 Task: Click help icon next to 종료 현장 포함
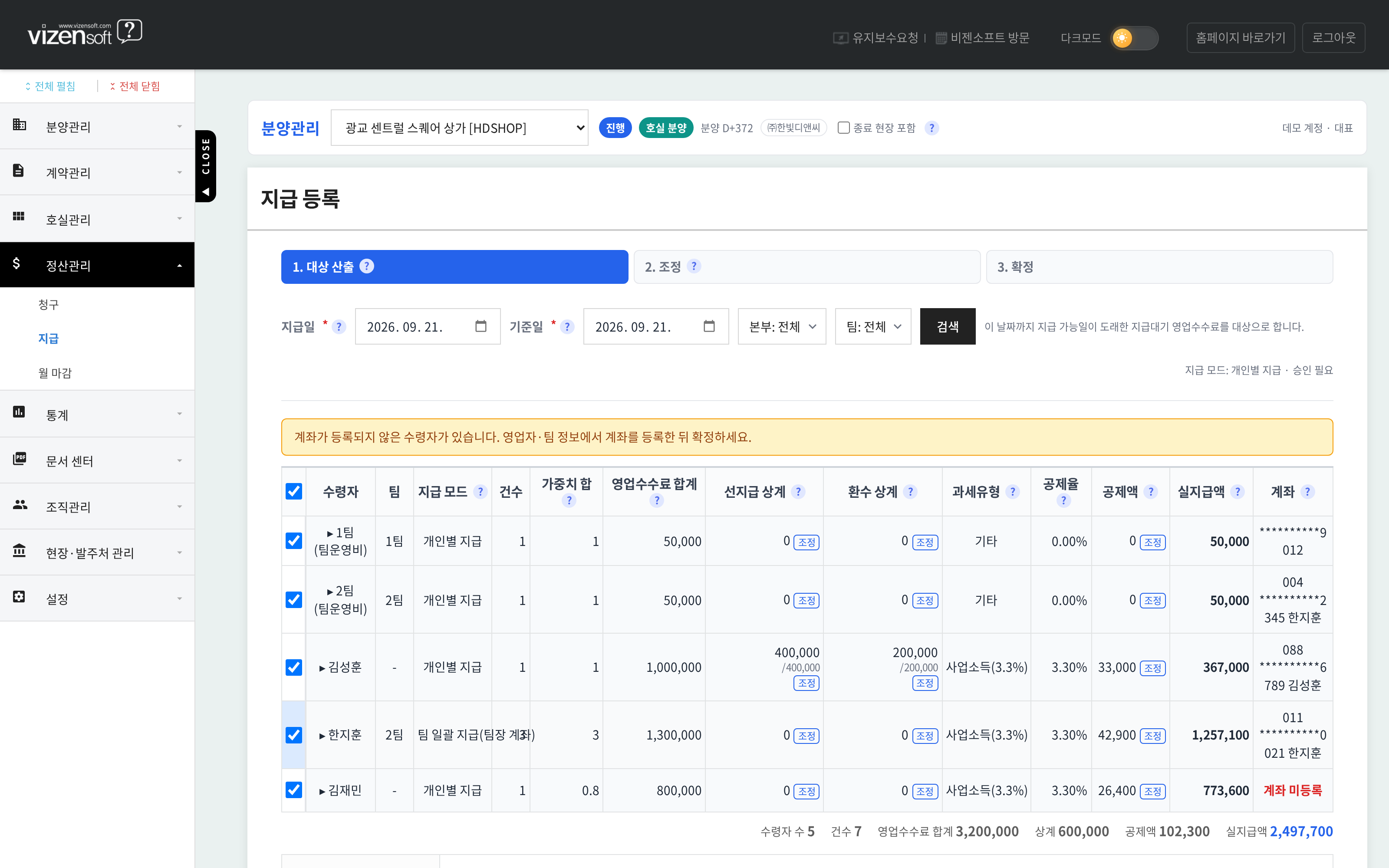point(931,128)
